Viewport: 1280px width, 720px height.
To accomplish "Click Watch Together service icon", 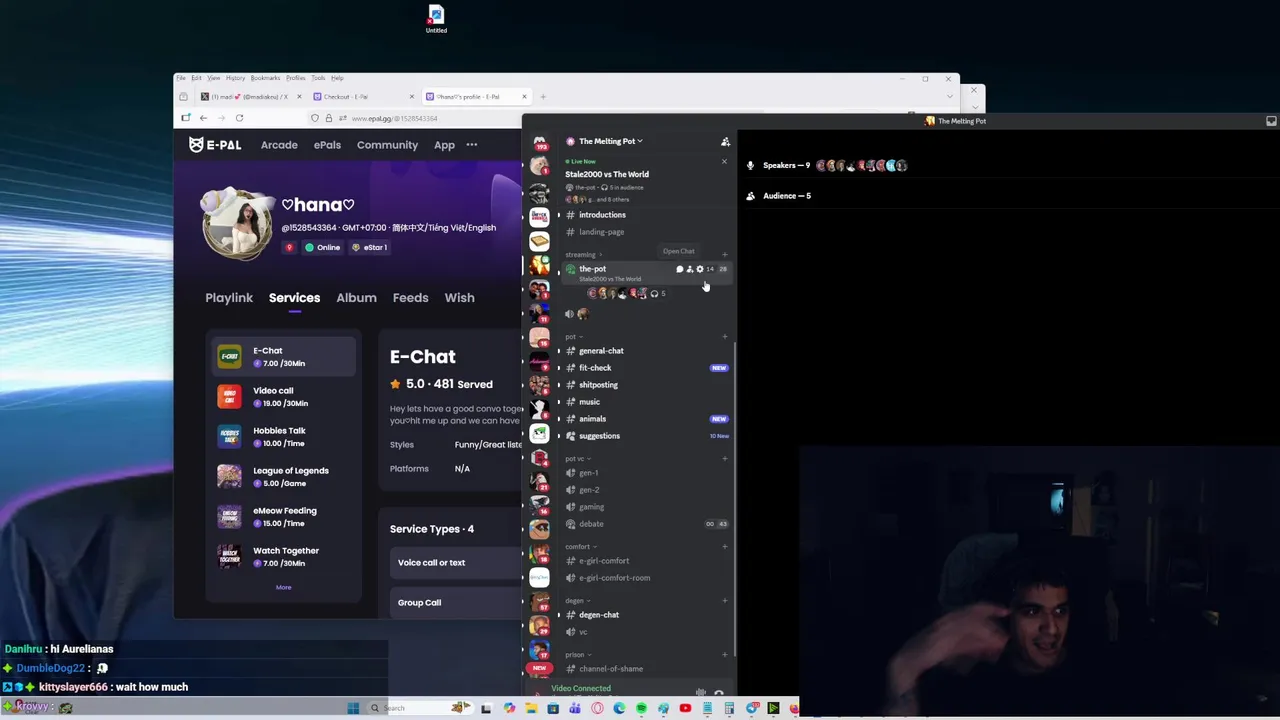I will tap(229, 557).
